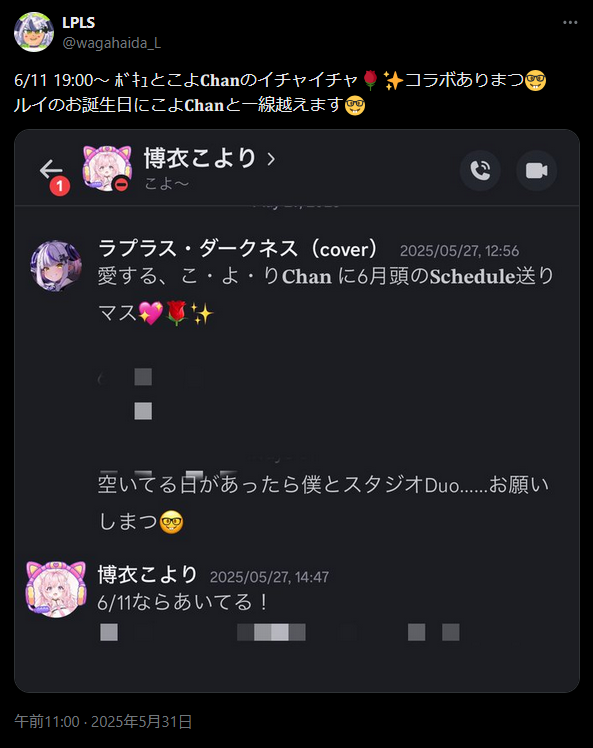Open 博衣こより avatar in chat header
The height and width of the screenshot is (748, 593).
click(107, 168)
